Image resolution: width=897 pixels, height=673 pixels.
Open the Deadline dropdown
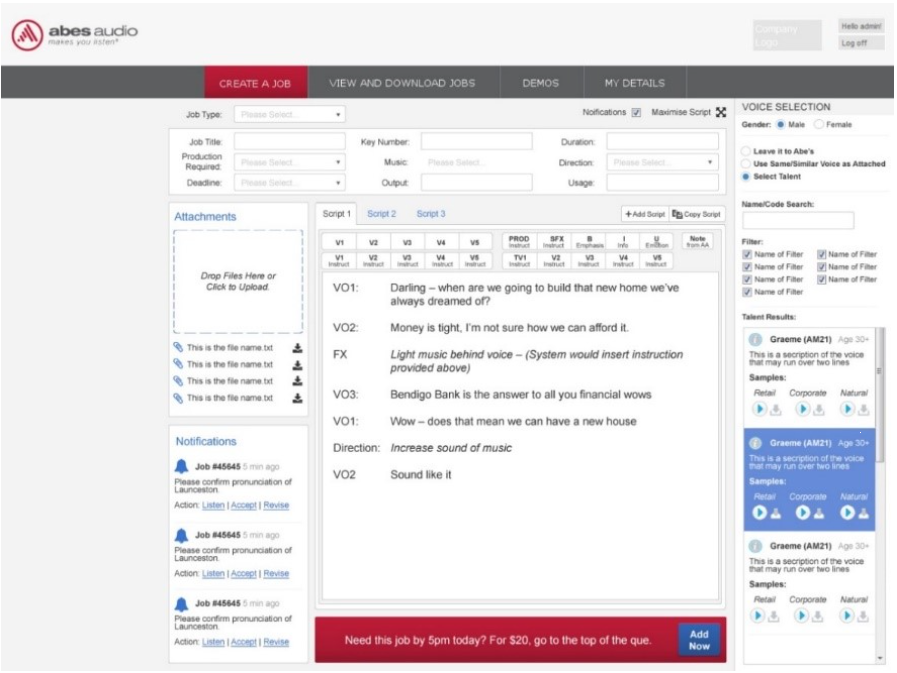point(290,183)
